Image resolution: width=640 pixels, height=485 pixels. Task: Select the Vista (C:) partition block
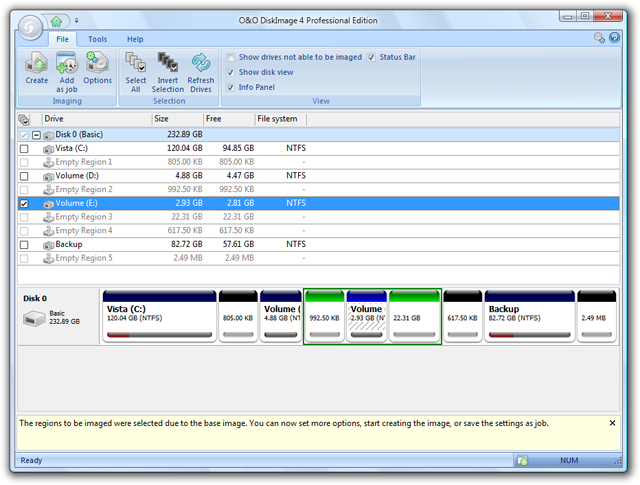pos(160,316)
